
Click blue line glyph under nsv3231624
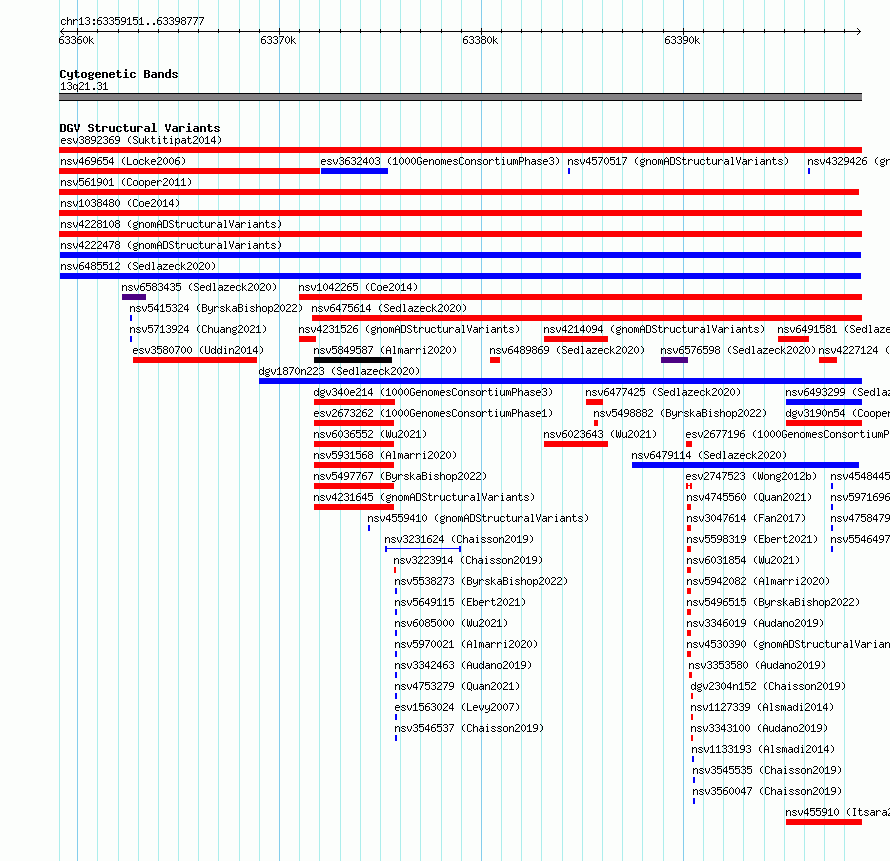[x=423, y=549]
